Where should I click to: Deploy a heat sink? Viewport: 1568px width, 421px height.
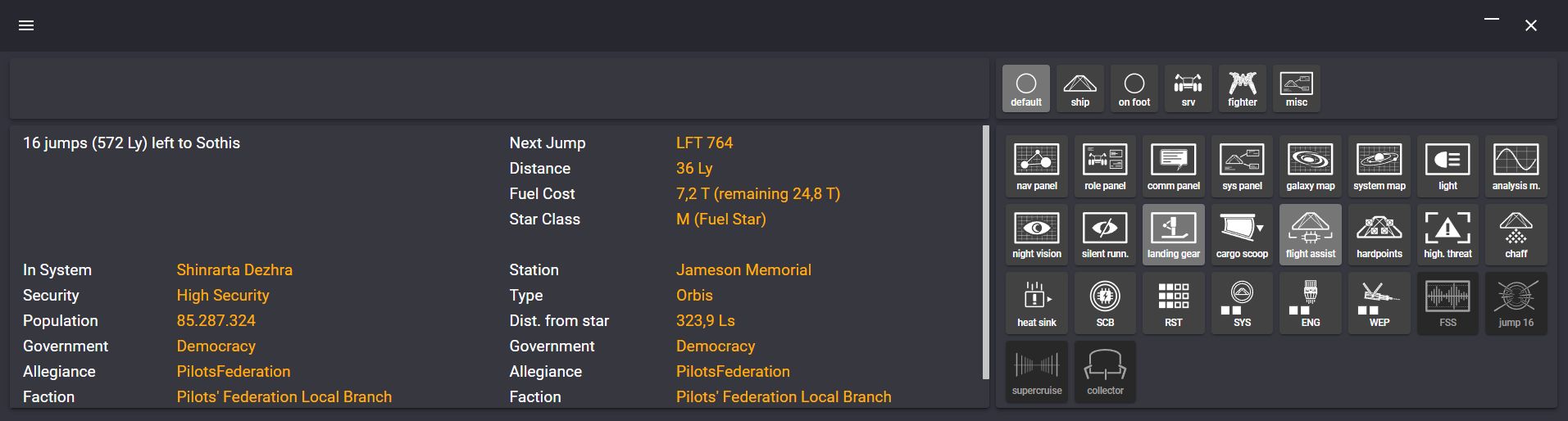[1036, 302]
